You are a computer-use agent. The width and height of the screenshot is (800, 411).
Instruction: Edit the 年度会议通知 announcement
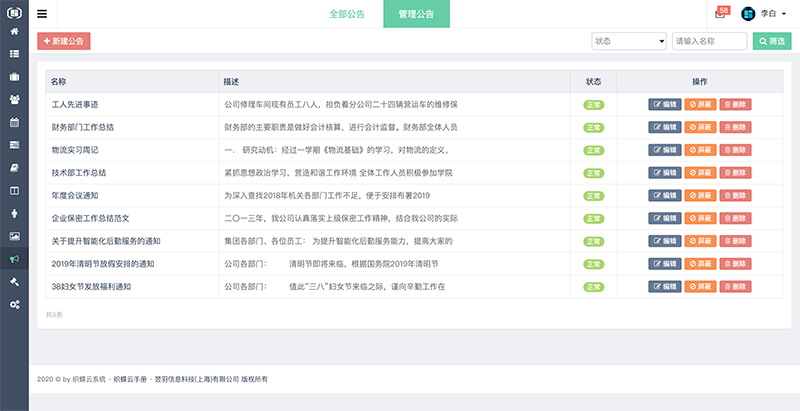click(665, 195)
